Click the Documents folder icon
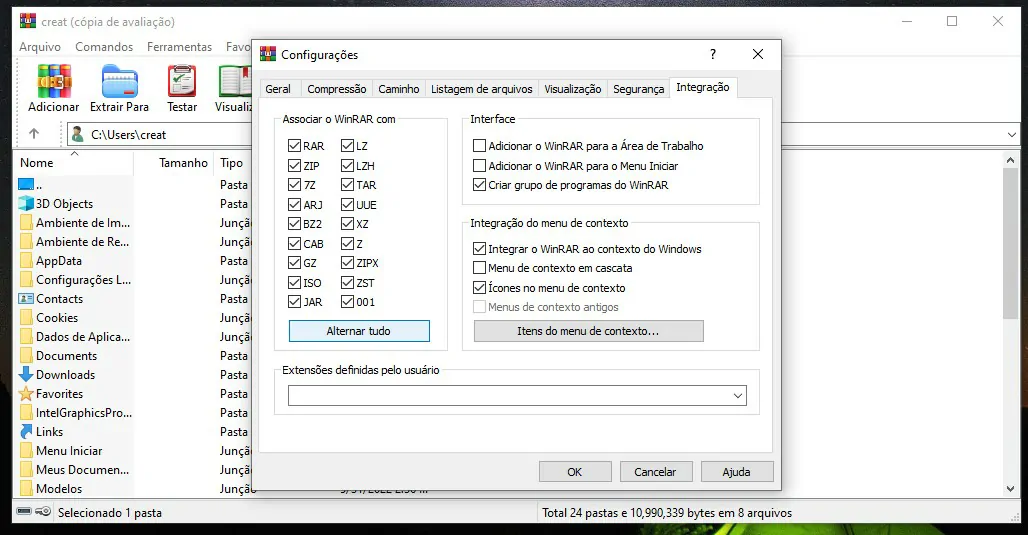 tap(26, 355)
